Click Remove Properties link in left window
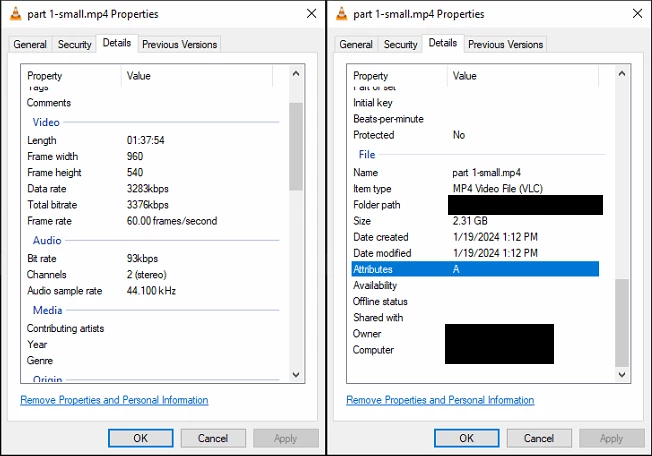This screenshot has width=652, height=456. tap(114, 400)
